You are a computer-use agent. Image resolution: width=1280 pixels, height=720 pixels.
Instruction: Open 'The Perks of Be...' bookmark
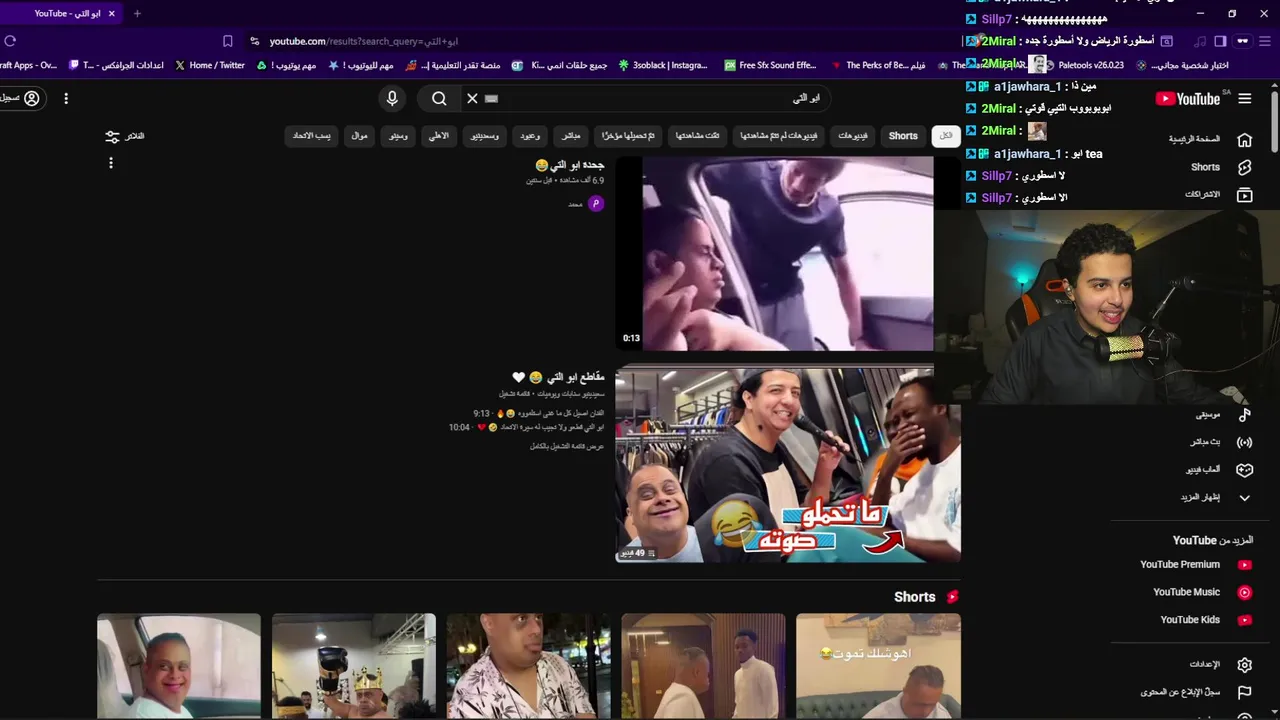(878, 65)
